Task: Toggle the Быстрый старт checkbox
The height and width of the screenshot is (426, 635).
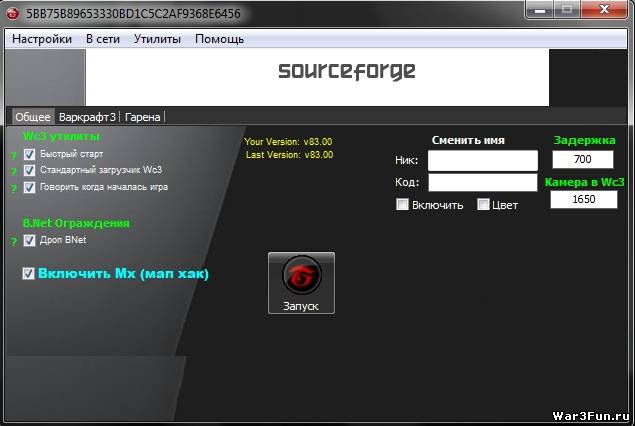Action: click(29, 154)
